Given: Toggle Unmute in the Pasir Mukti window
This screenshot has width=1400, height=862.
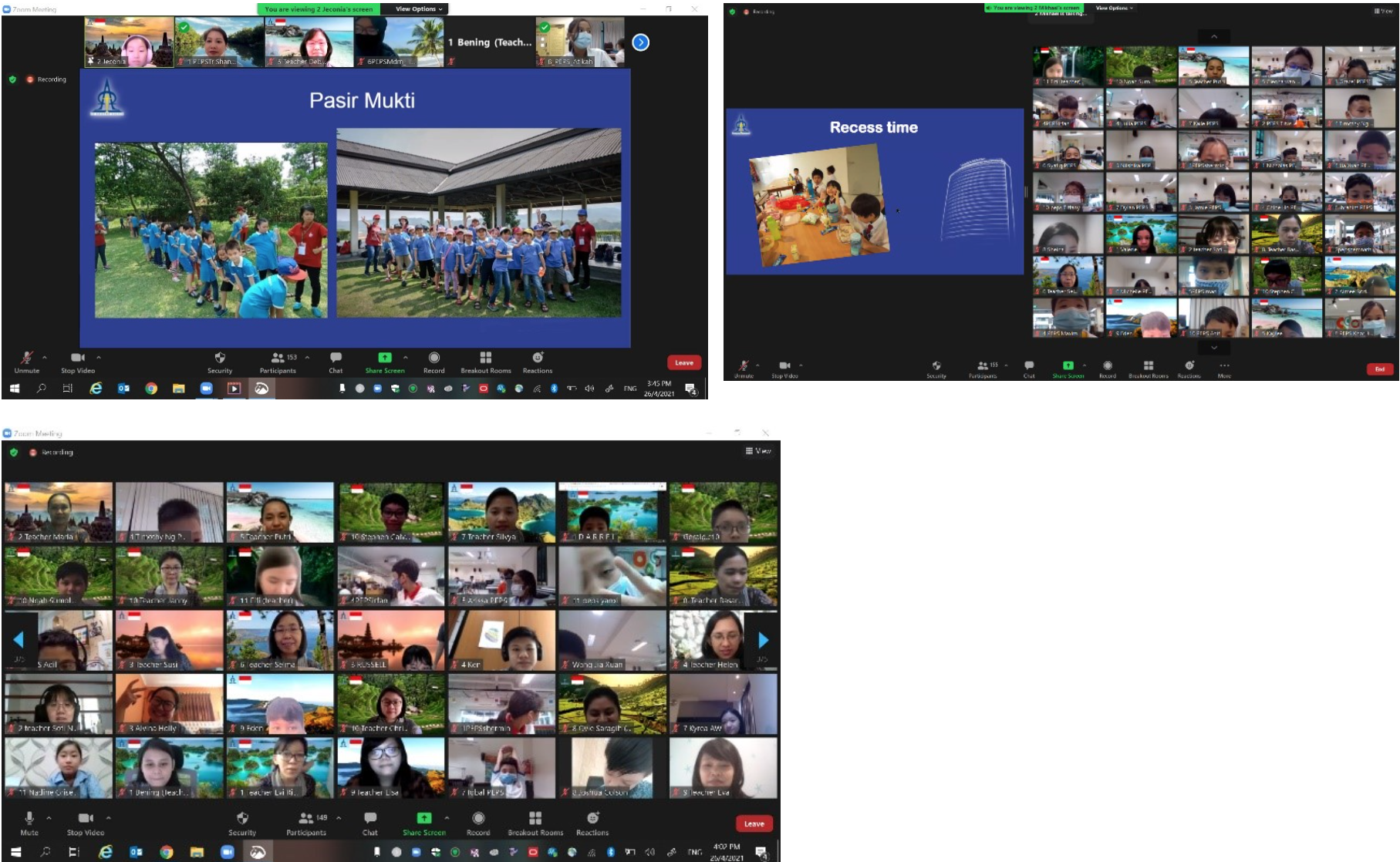Looking at the screenshot, I should click(26, 362).
